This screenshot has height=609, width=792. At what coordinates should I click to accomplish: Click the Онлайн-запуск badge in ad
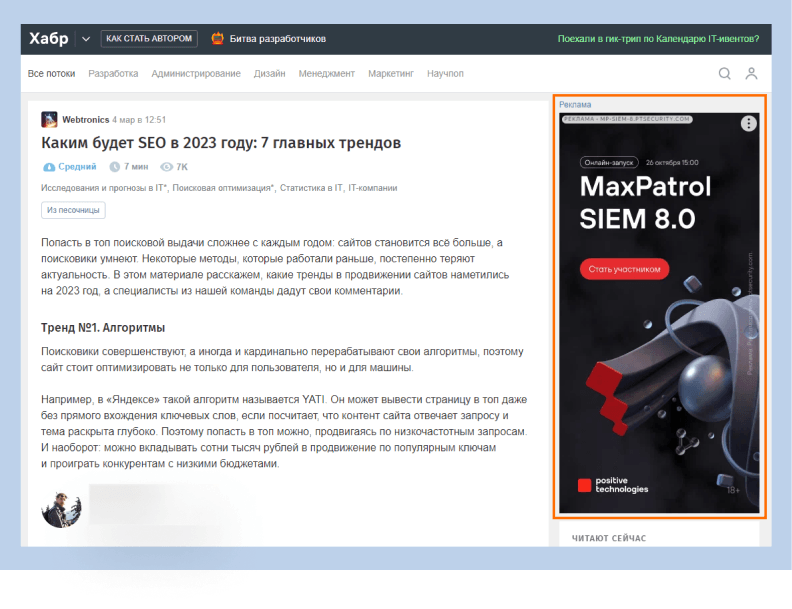(609, 163)
